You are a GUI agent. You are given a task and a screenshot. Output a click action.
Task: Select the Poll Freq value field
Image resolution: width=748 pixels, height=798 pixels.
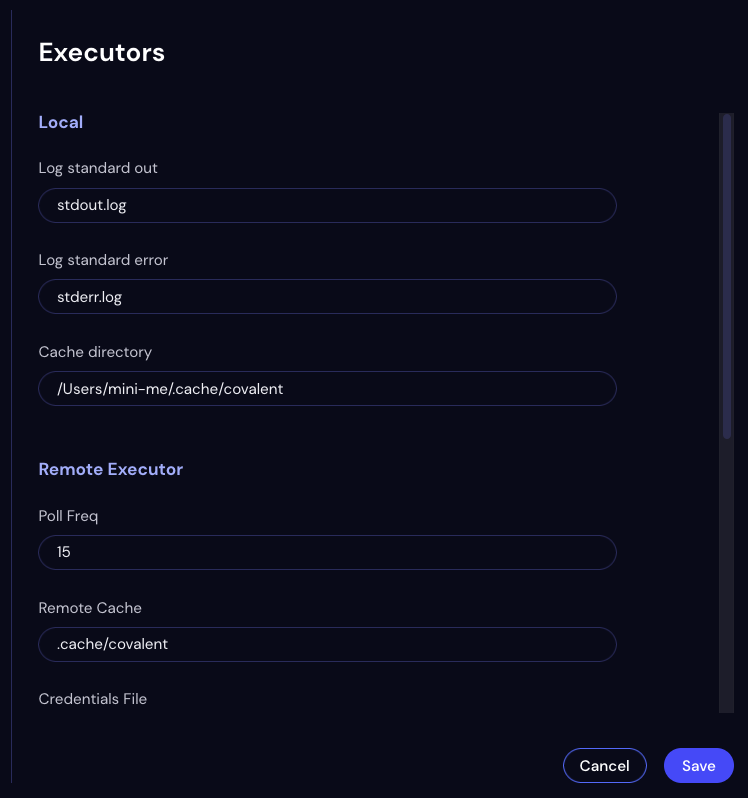(328, 552)
